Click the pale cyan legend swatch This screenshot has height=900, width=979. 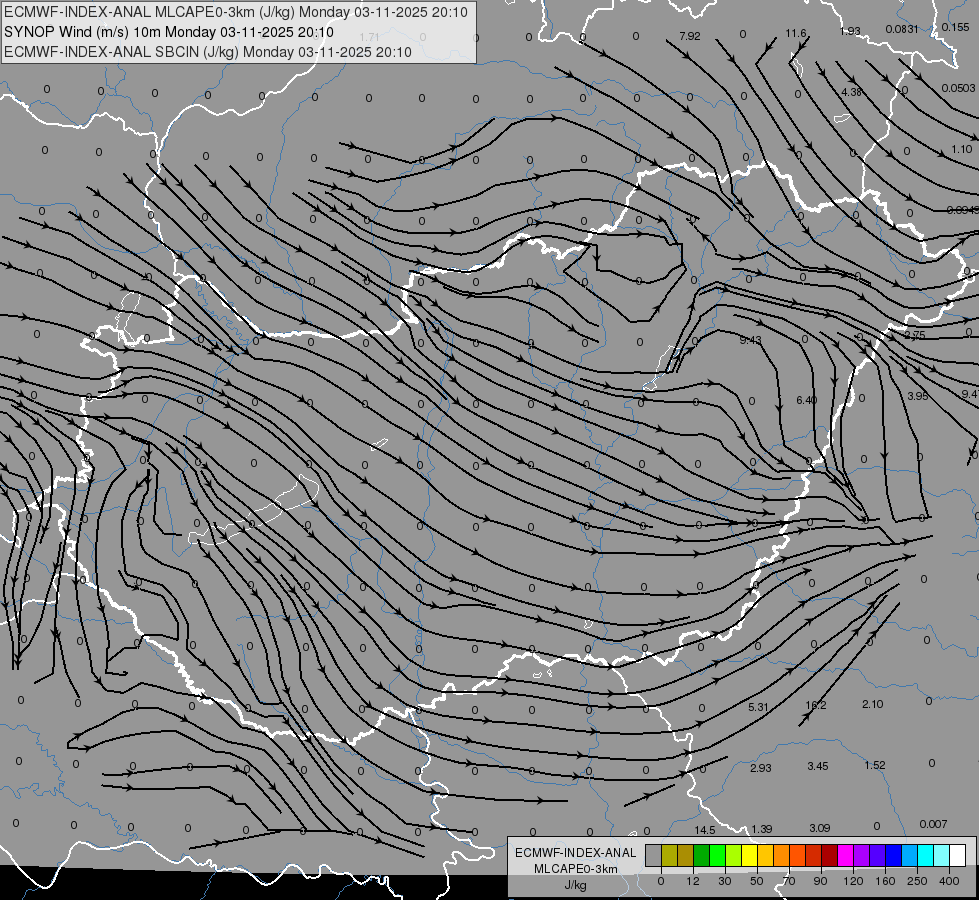coord(942,856)
